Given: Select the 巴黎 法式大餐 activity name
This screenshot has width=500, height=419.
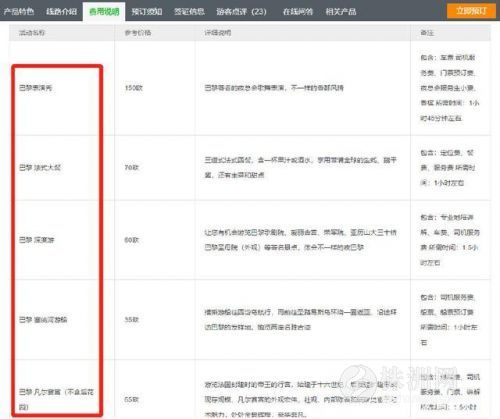Looking at the screenshot, I should click(x=40, y=167).
